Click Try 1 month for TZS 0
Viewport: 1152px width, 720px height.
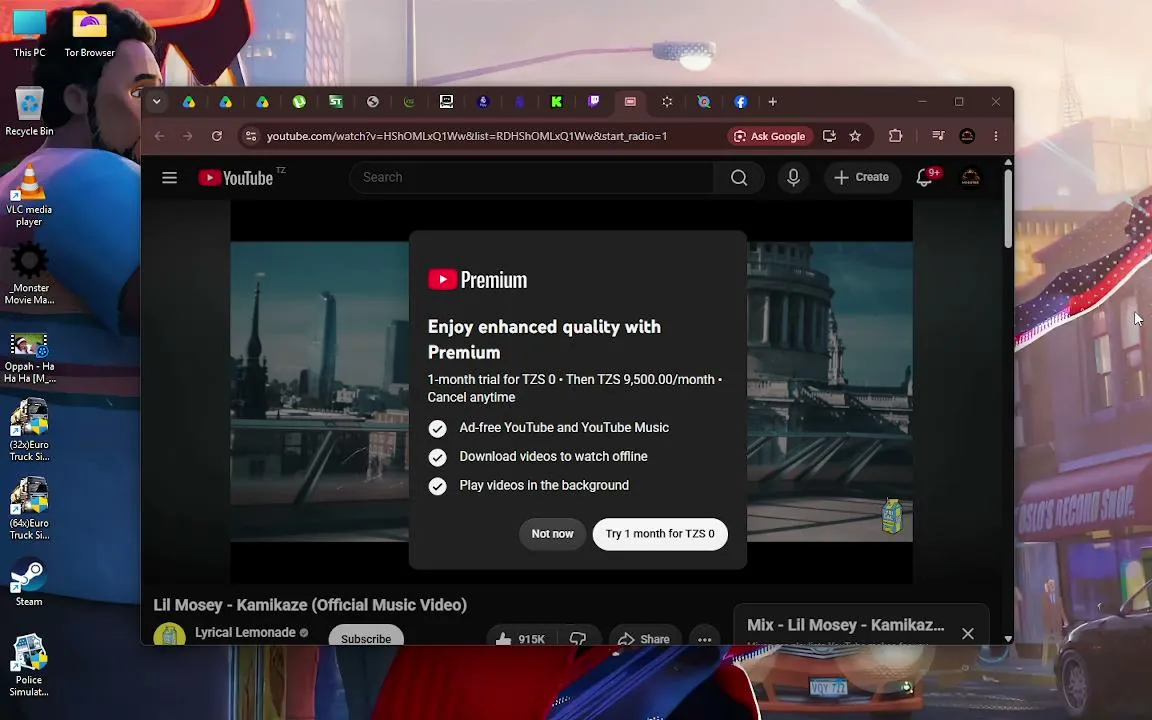pyautogui.click(x=660, y=534)
